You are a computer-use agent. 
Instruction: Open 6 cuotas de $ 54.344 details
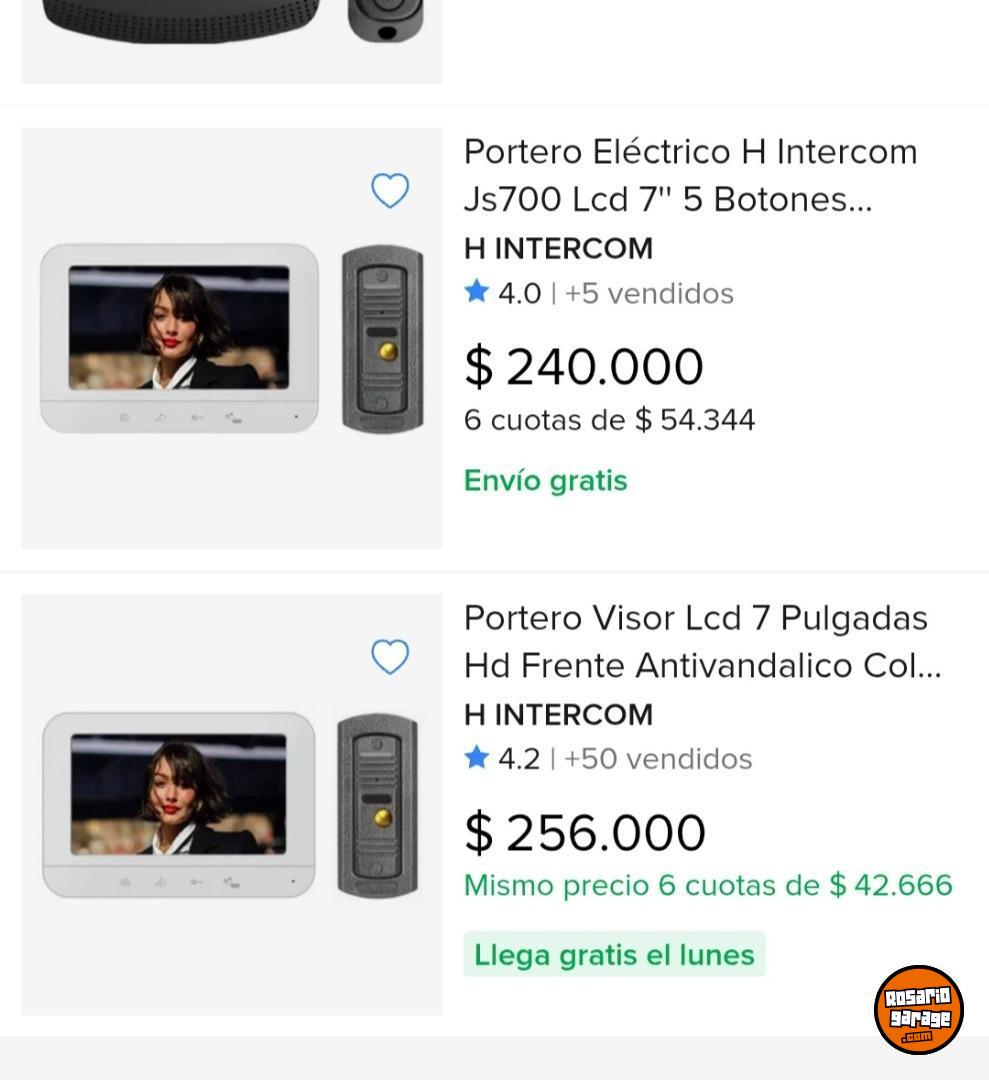tap(609, 420)
